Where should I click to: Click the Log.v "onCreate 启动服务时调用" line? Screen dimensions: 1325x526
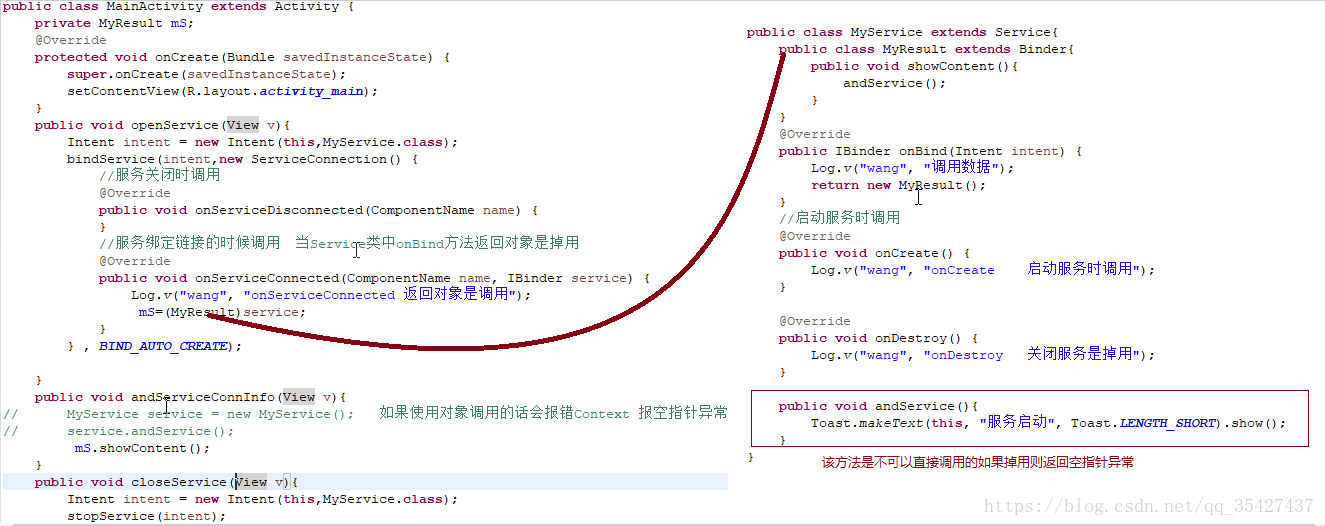[x=982, y=269]
